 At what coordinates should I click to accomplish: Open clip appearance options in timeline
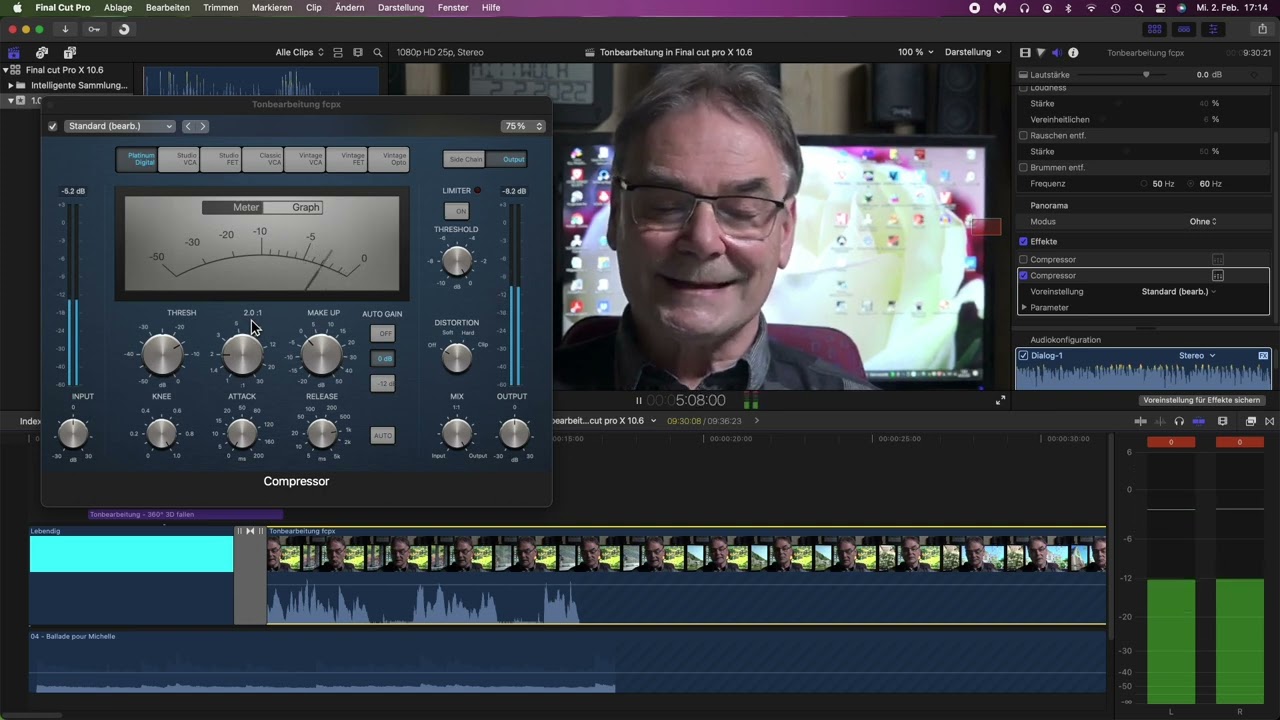(x=1222, y=421)
